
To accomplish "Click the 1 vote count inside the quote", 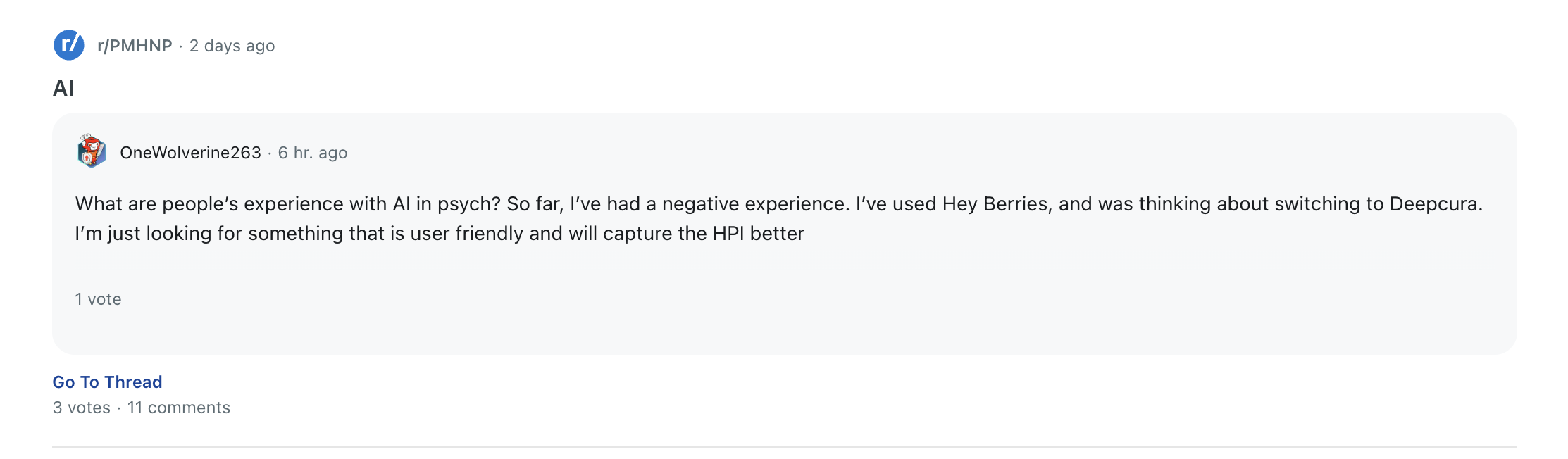I will 97,298.
